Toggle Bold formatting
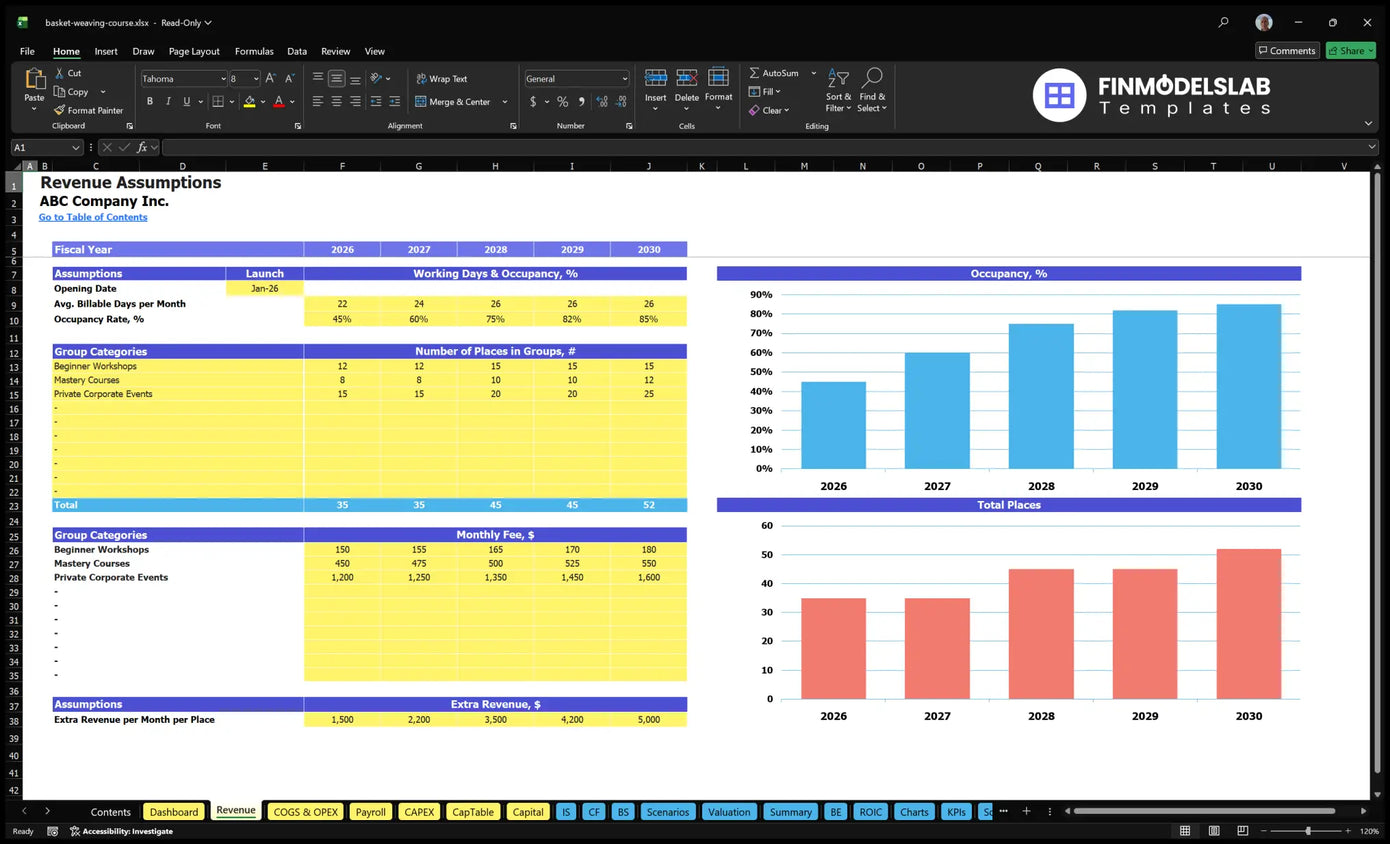The height and width of the screenshot is (844, 1390). tap(150, 101)
